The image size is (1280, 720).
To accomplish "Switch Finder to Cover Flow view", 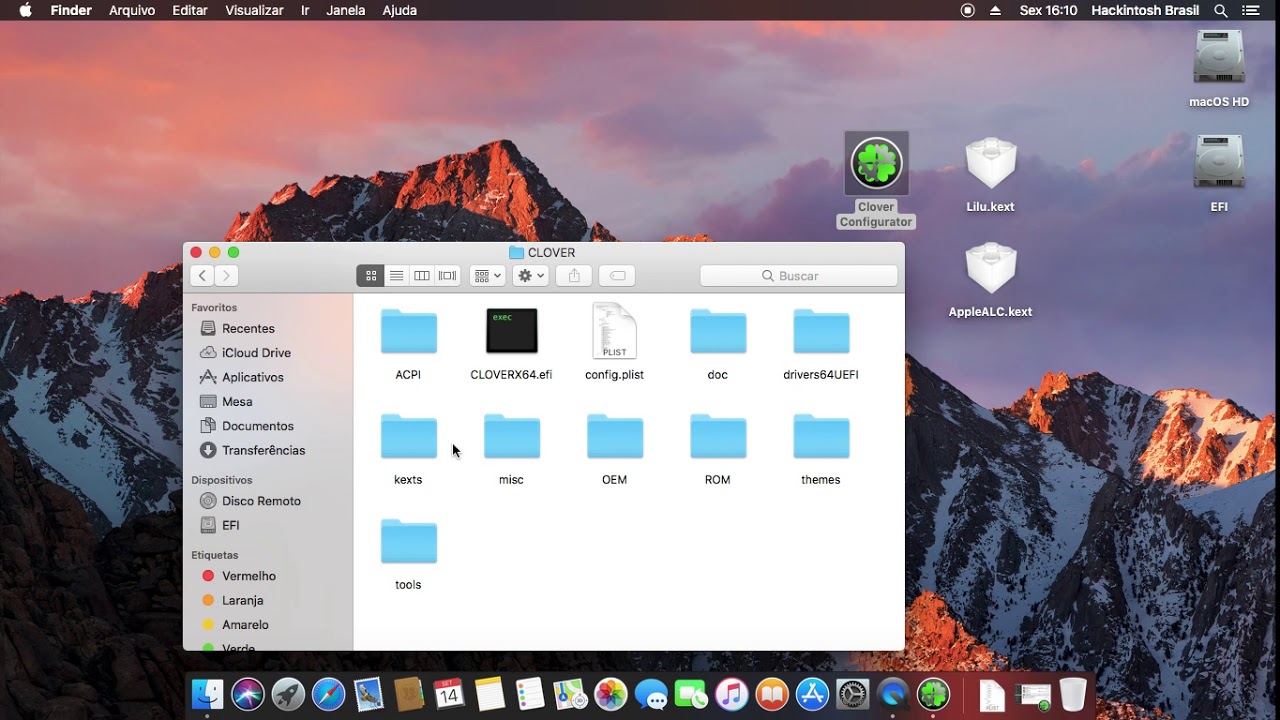I will click(448, 275).
